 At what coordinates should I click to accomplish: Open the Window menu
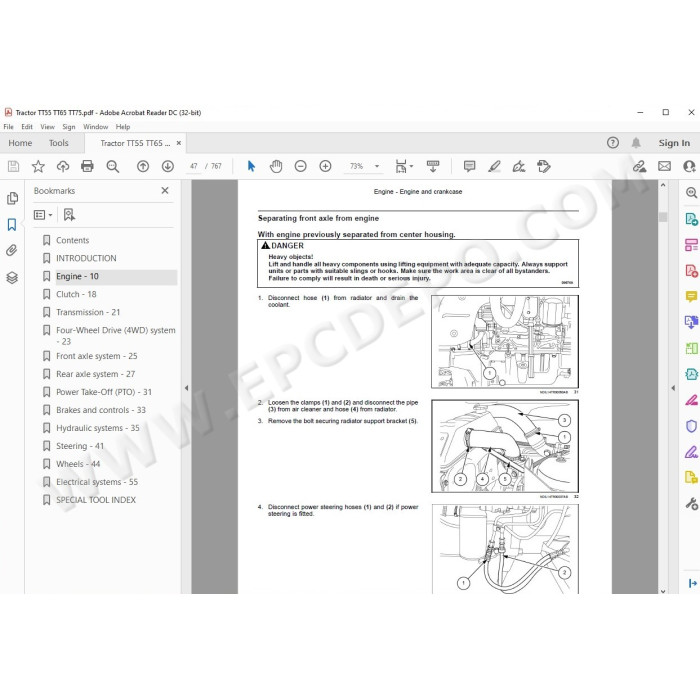point(96,127)
